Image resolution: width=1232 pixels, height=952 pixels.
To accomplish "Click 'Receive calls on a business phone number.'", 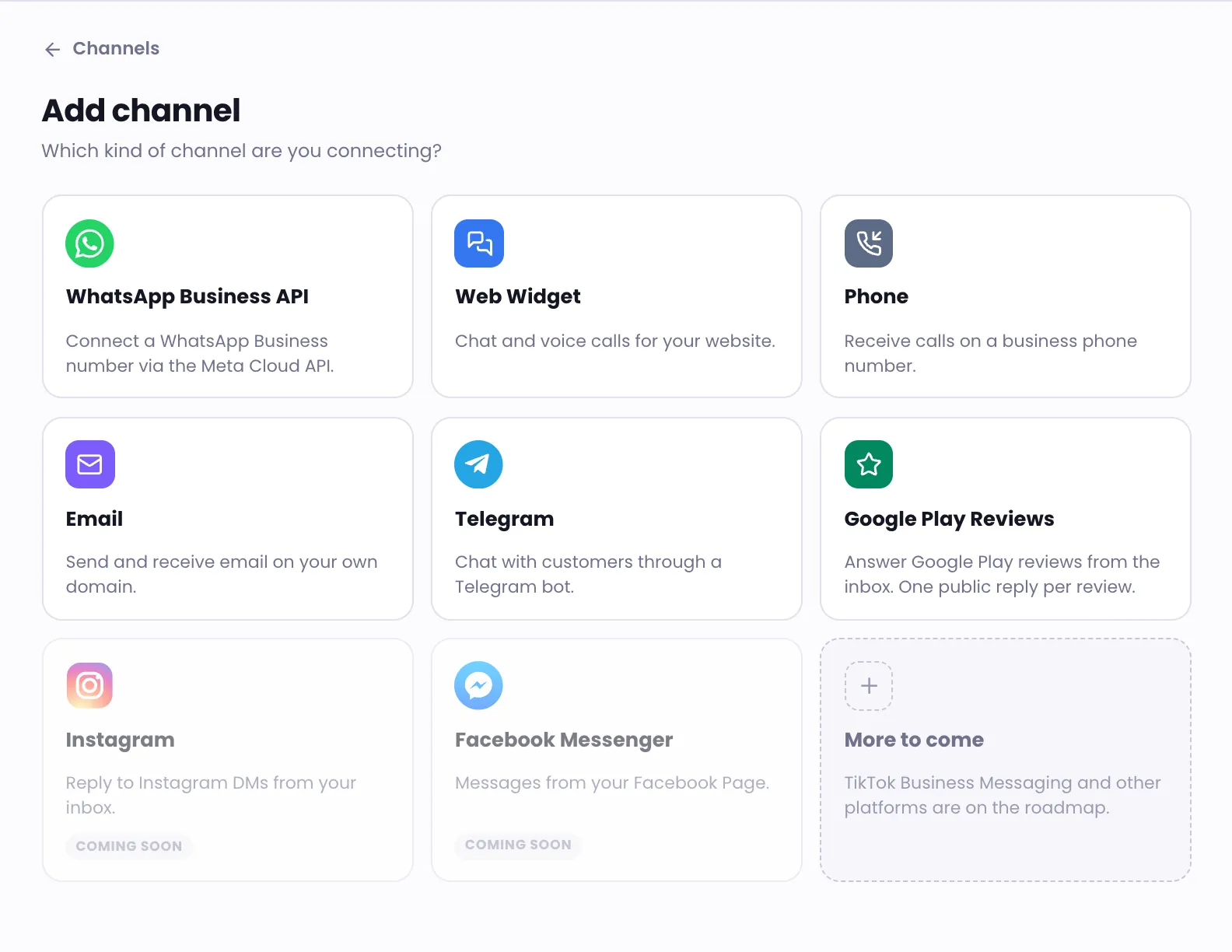I will 991,353.
